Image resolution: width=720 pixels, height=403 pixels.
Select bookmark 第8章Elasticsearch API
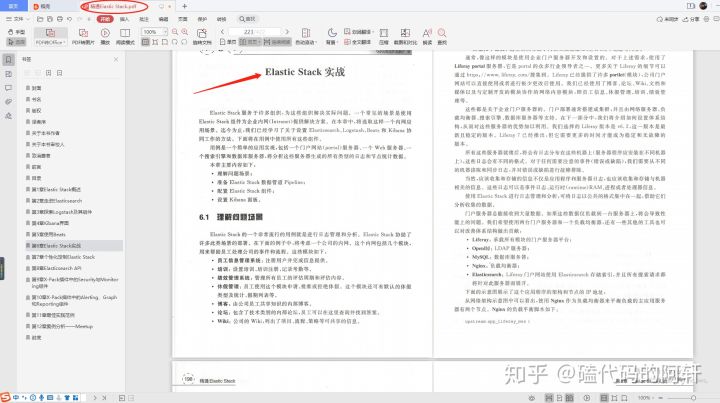[x=56, y=268]
